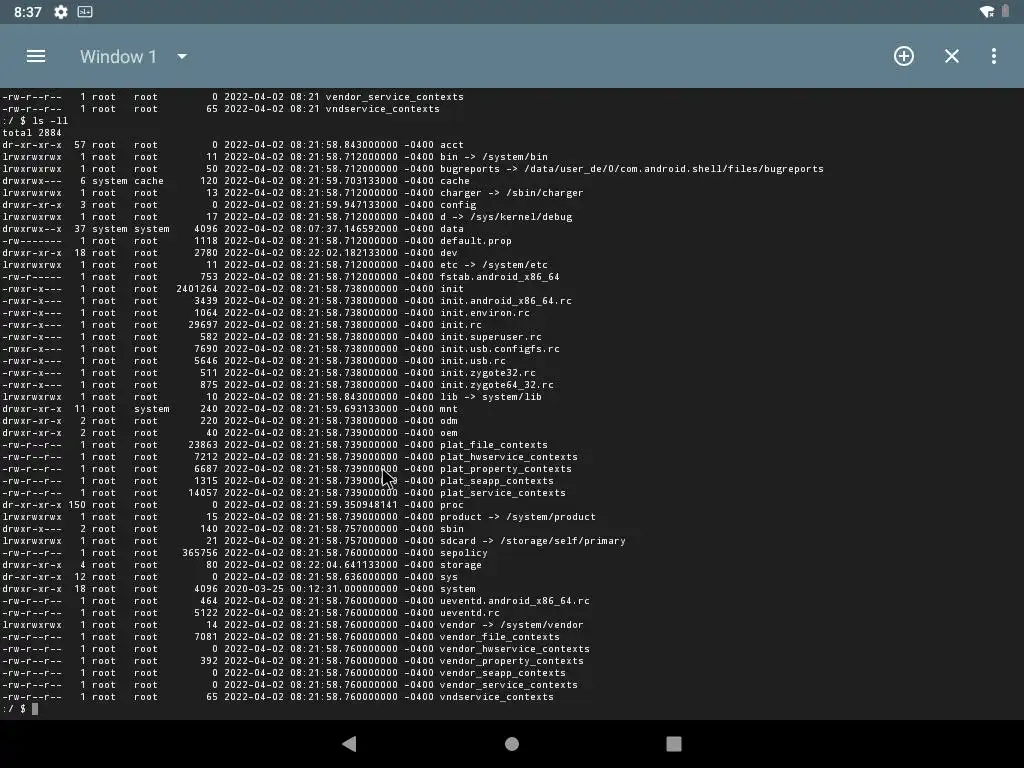This screenshot has height=768, width=1024.
Task: Click 'vendor_property_contexts' file name
Action: click(511, 661)
